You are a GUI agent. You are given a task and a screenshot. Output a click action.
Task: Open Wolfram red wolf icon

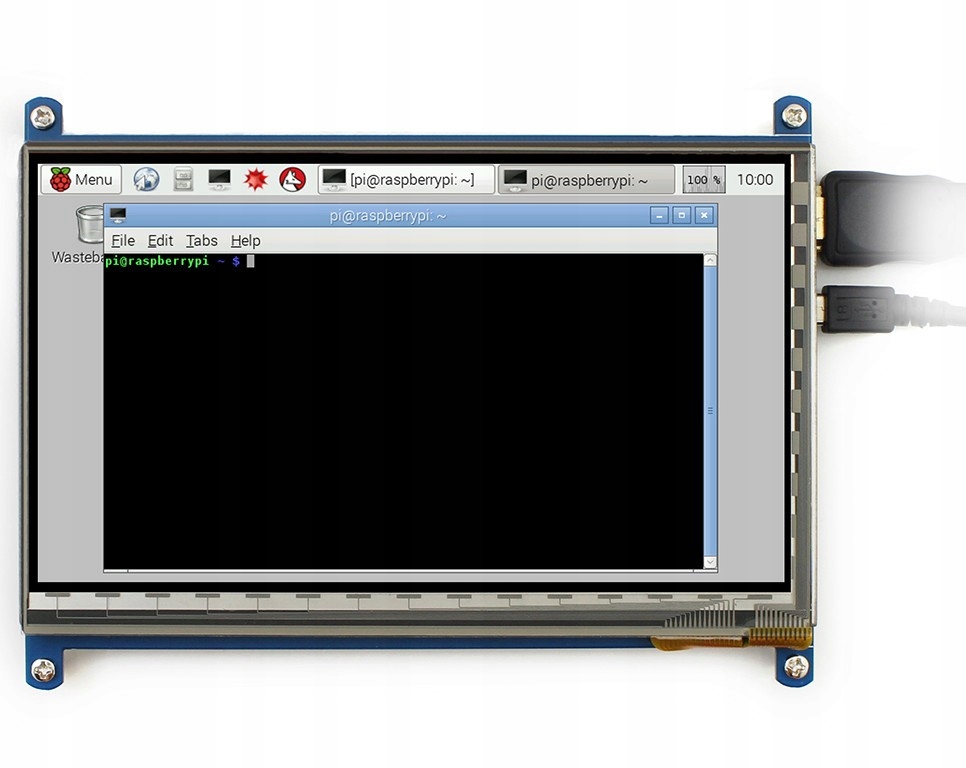(293, 179)
